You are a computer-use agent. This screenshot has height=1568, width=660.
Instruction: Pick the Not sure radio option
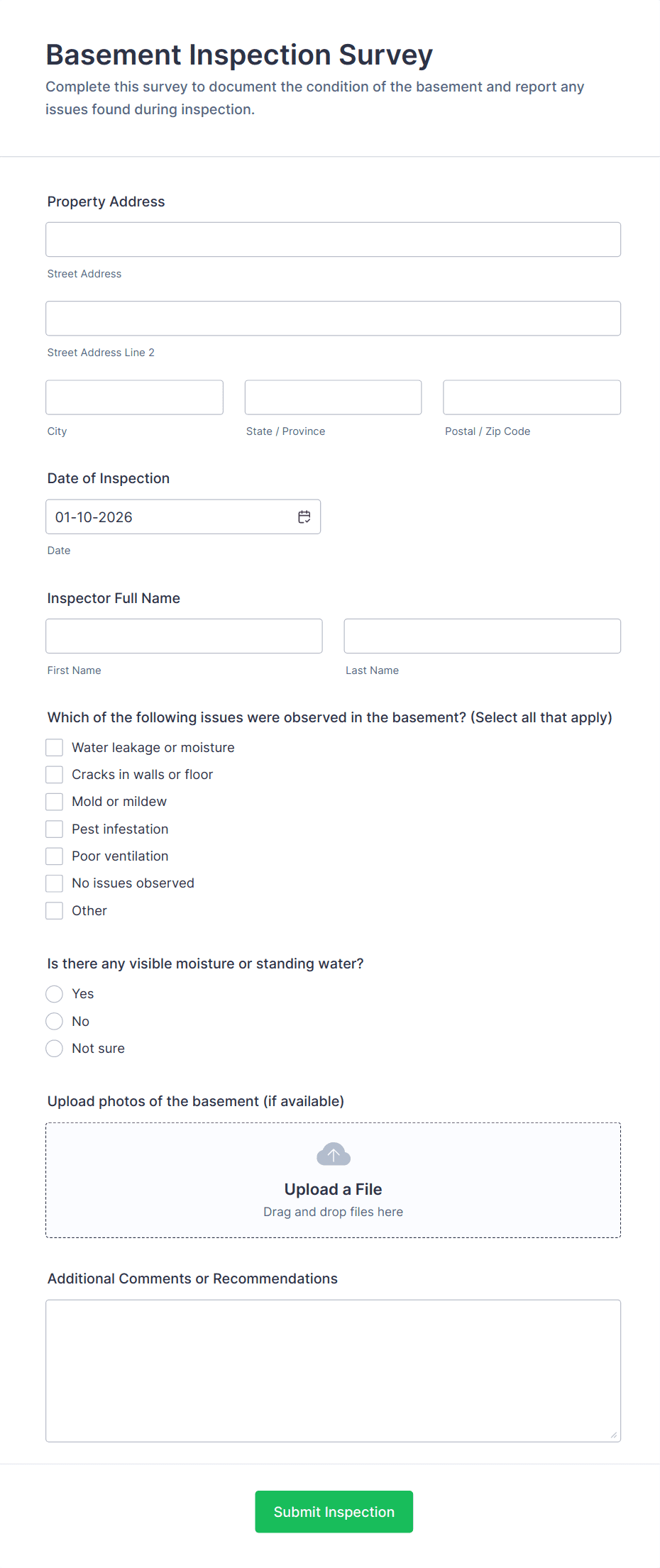pyautogui.click(x=55, y=1049)
